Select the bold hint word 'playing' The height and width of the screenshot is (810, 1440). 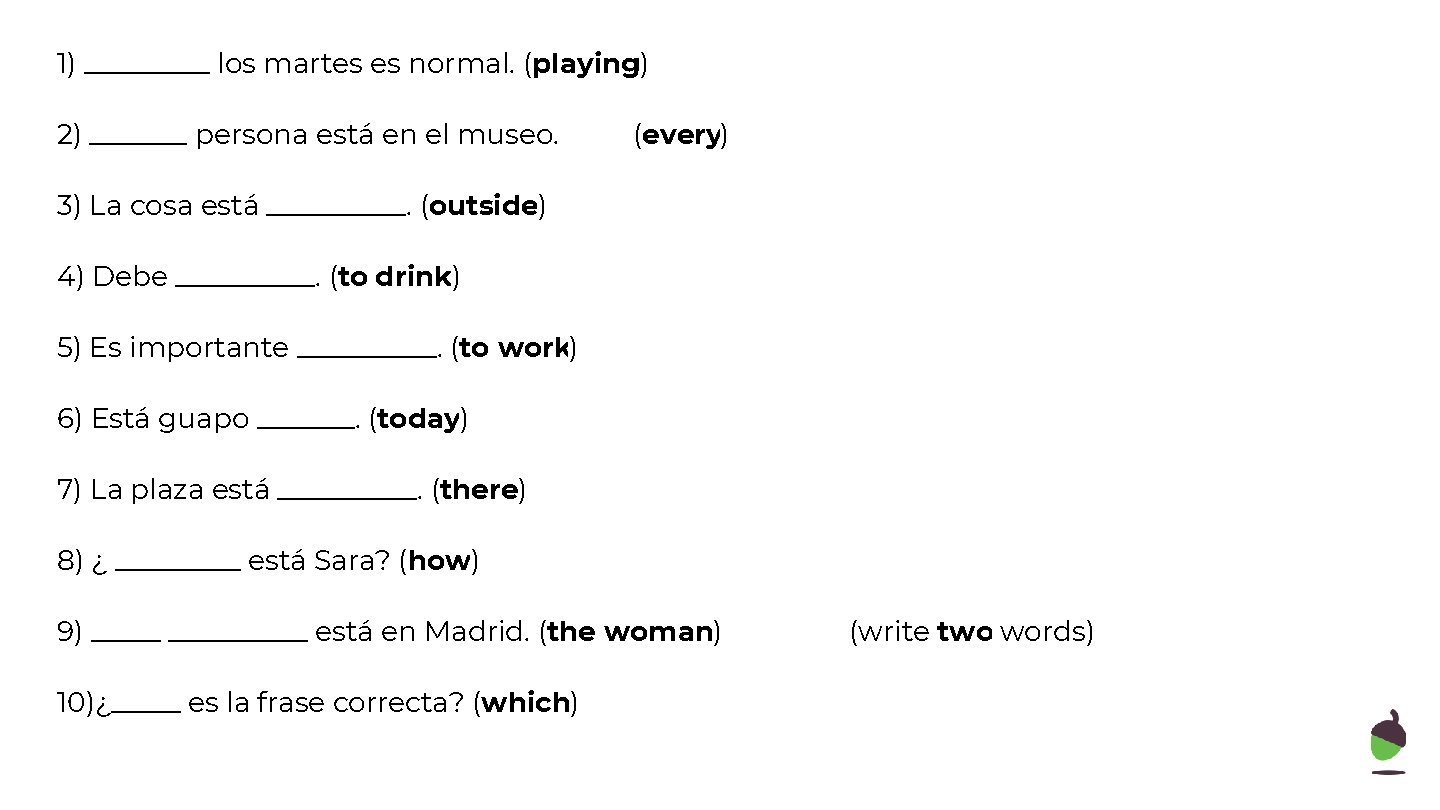[586, 65]
